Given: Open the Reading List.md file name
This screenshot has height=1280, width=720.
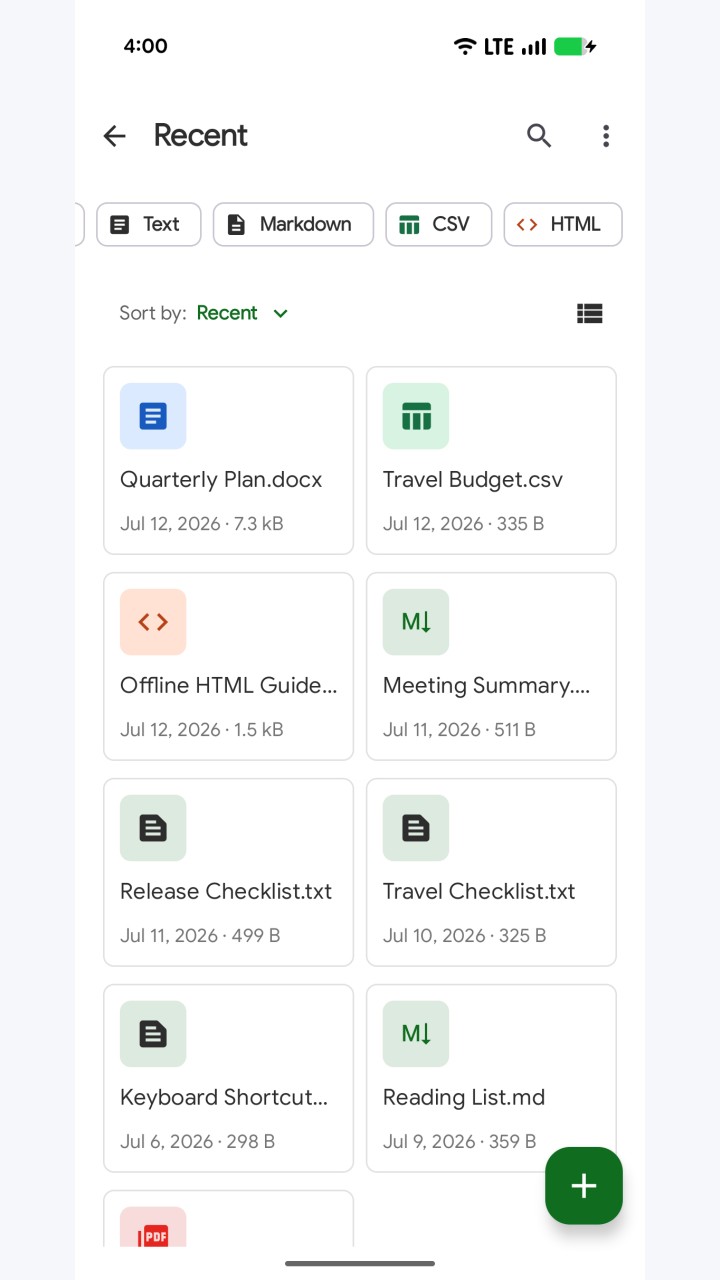Looking at the screenshot, I should [464, 1098].
